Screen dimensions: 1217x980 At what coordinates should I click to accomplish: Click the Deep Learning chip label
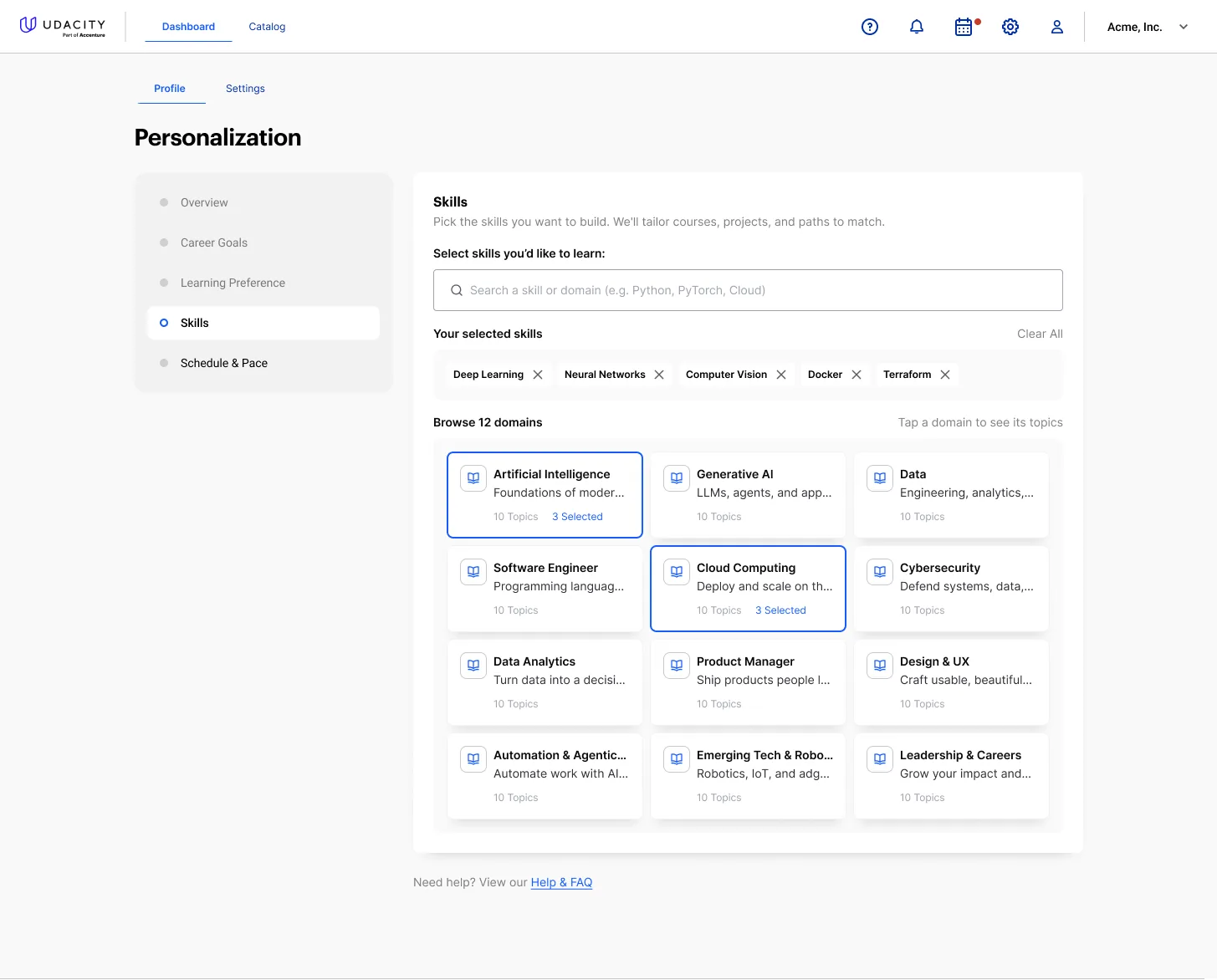coord(488,375)
